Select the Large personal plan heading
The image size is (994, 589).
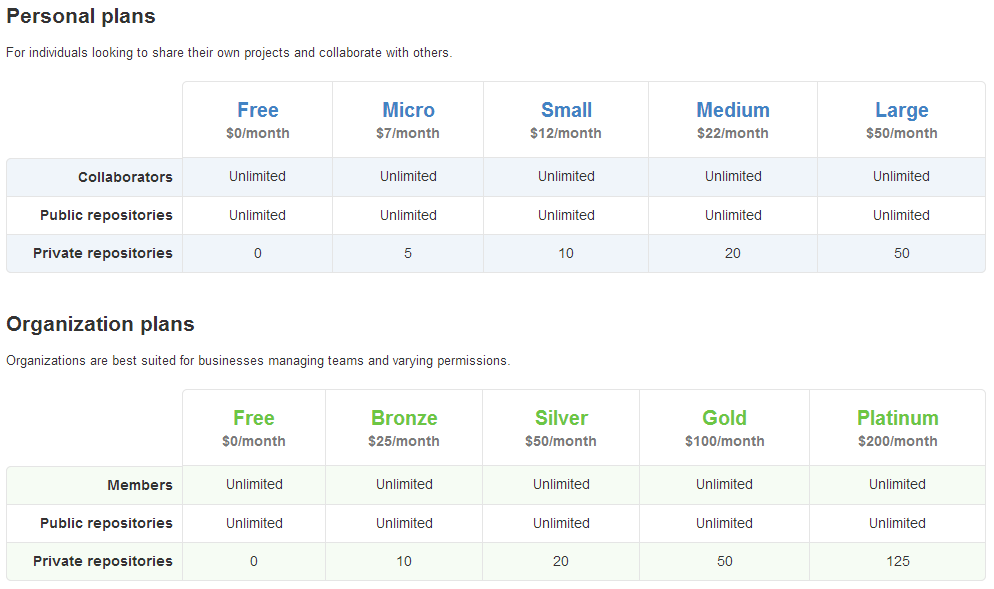click(901, 110)
